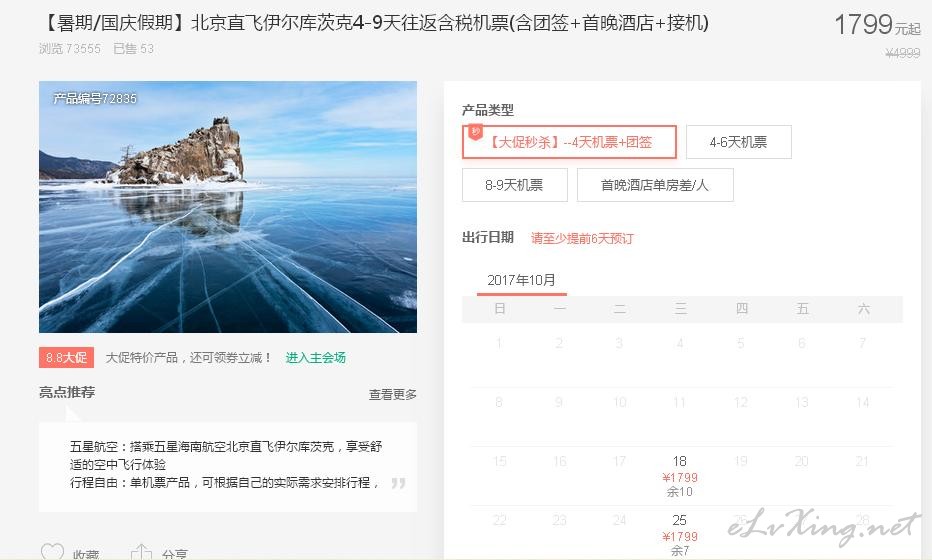The height and width of the screenshot is (560, 932).
Task: Click the 三 weekday column header
Action: point(681,309)
